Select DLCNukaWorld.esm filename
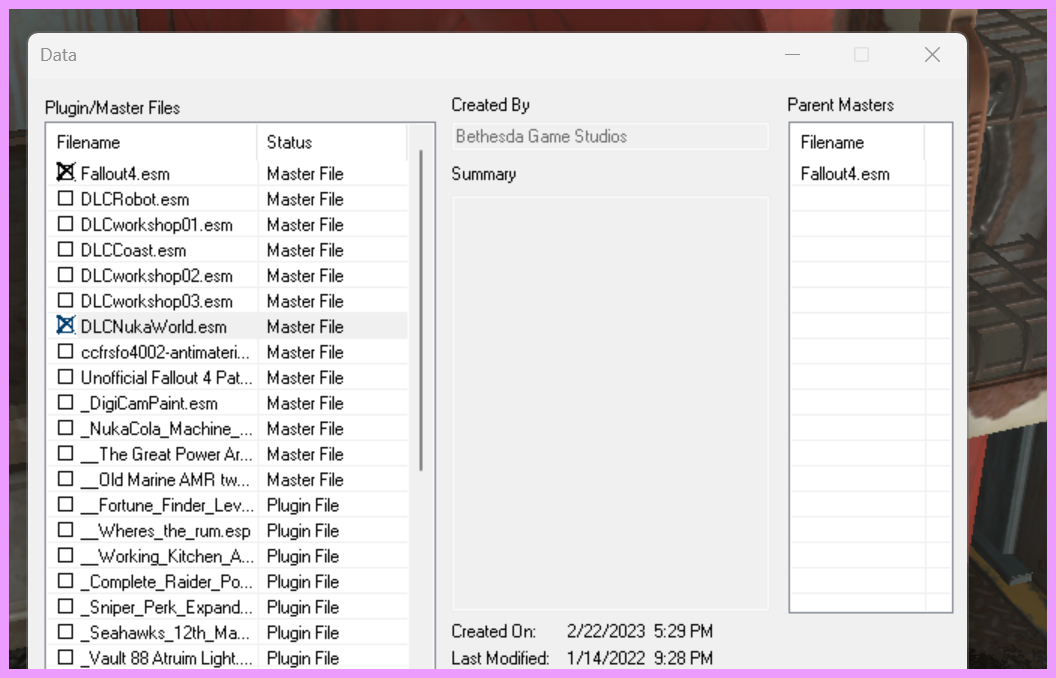Image resolution: width=1056 pixels, height=678 pixels. (x=154, y=327)
